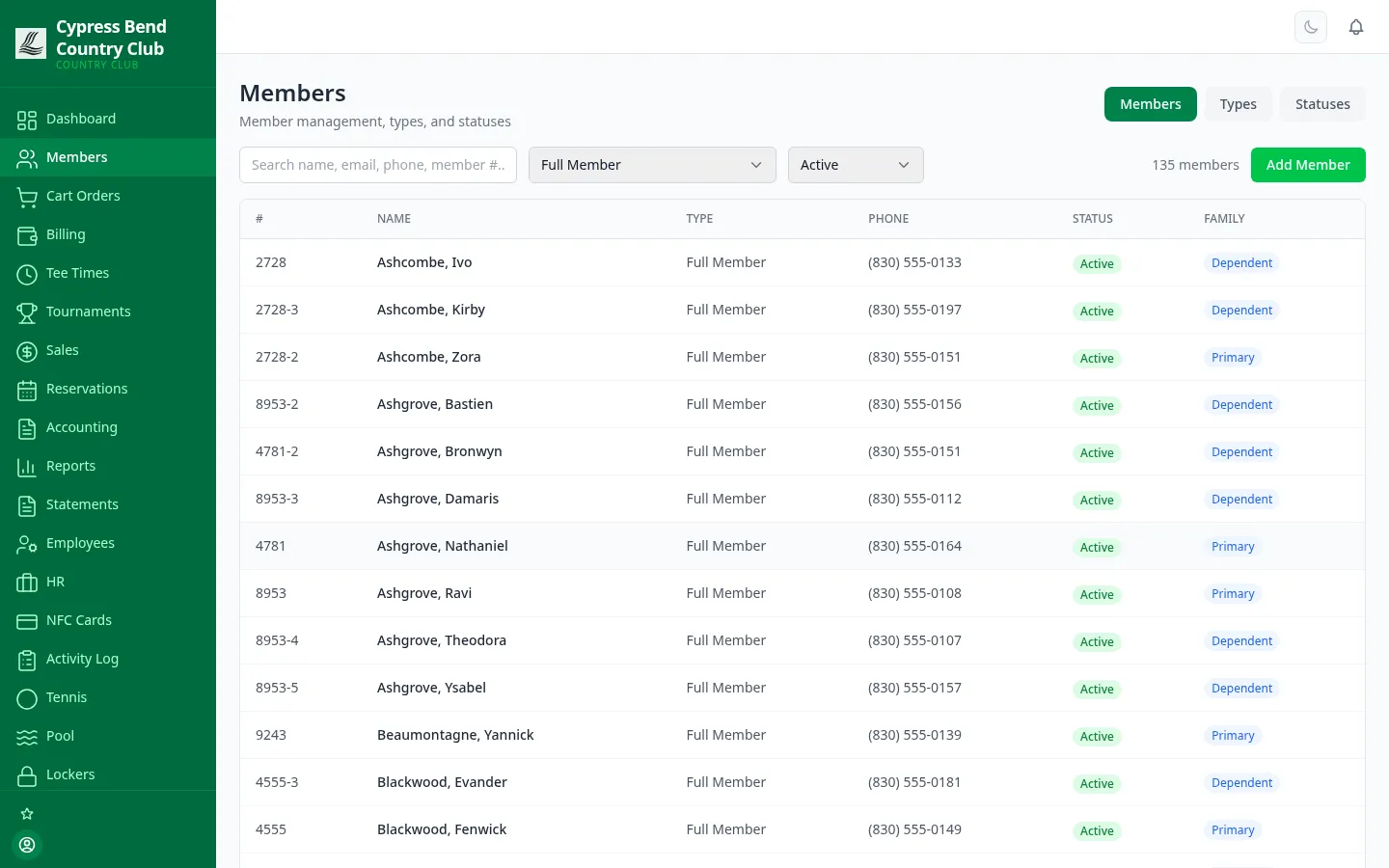Open Dashboard via its grid icon
1389x868 pixels.
[27, 120]
